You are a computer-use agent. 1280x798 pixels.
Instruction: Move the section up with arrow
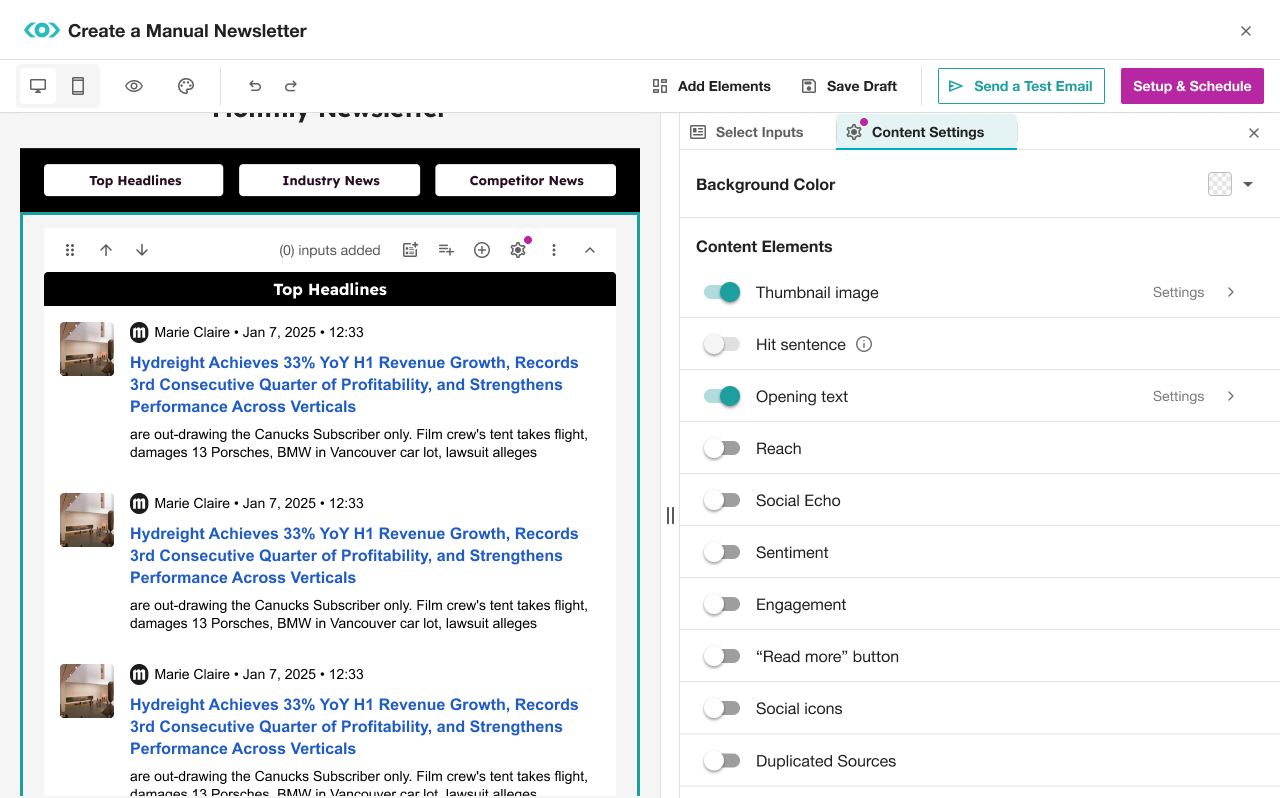coord(106,250)
